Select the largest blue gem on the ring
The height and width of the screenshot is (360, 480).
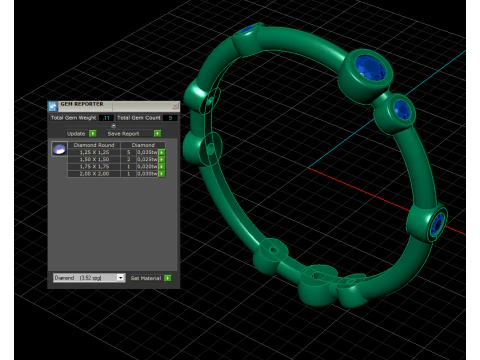tap(370, 68)
